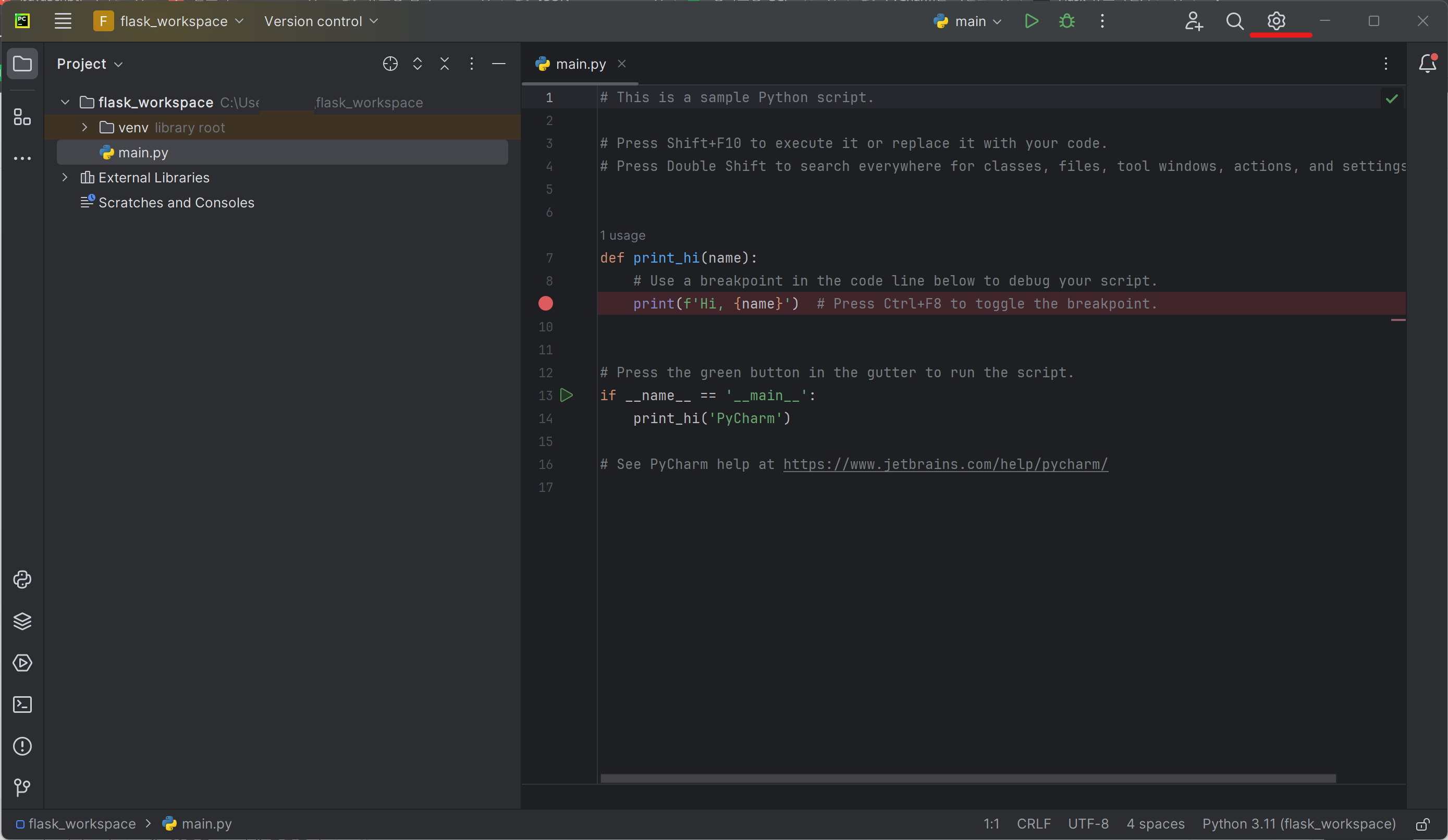This screenshot has height=840, width=1448.
Task: Open the Structure tool window icon
Action: pyautogui.click(x=22, y=117)
